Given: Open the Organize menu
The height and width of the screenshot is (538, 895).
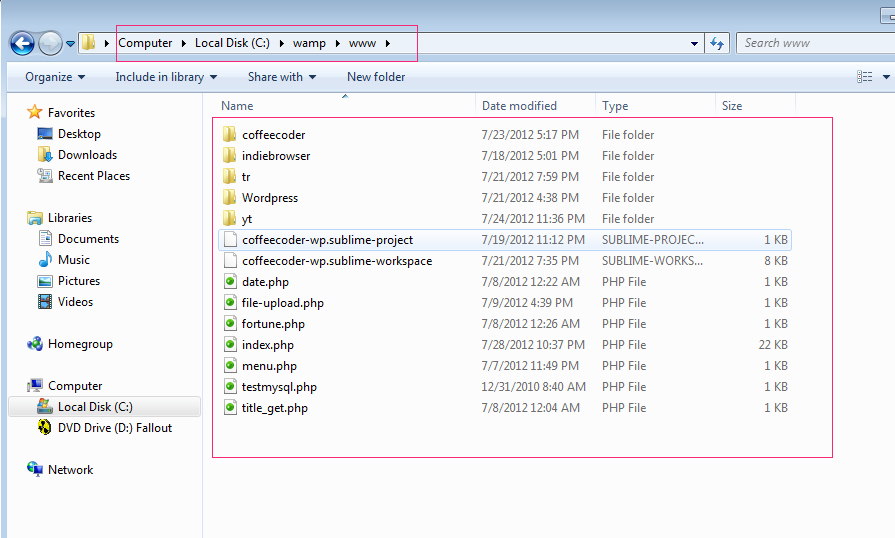Looking at the screenshot, I should point(55,77).
